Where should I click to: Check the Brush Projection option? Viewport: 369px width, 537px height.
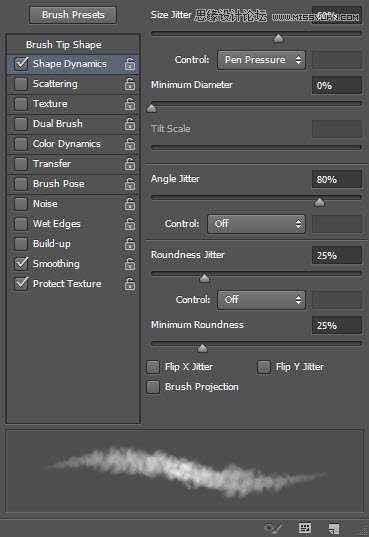(153, 387)
